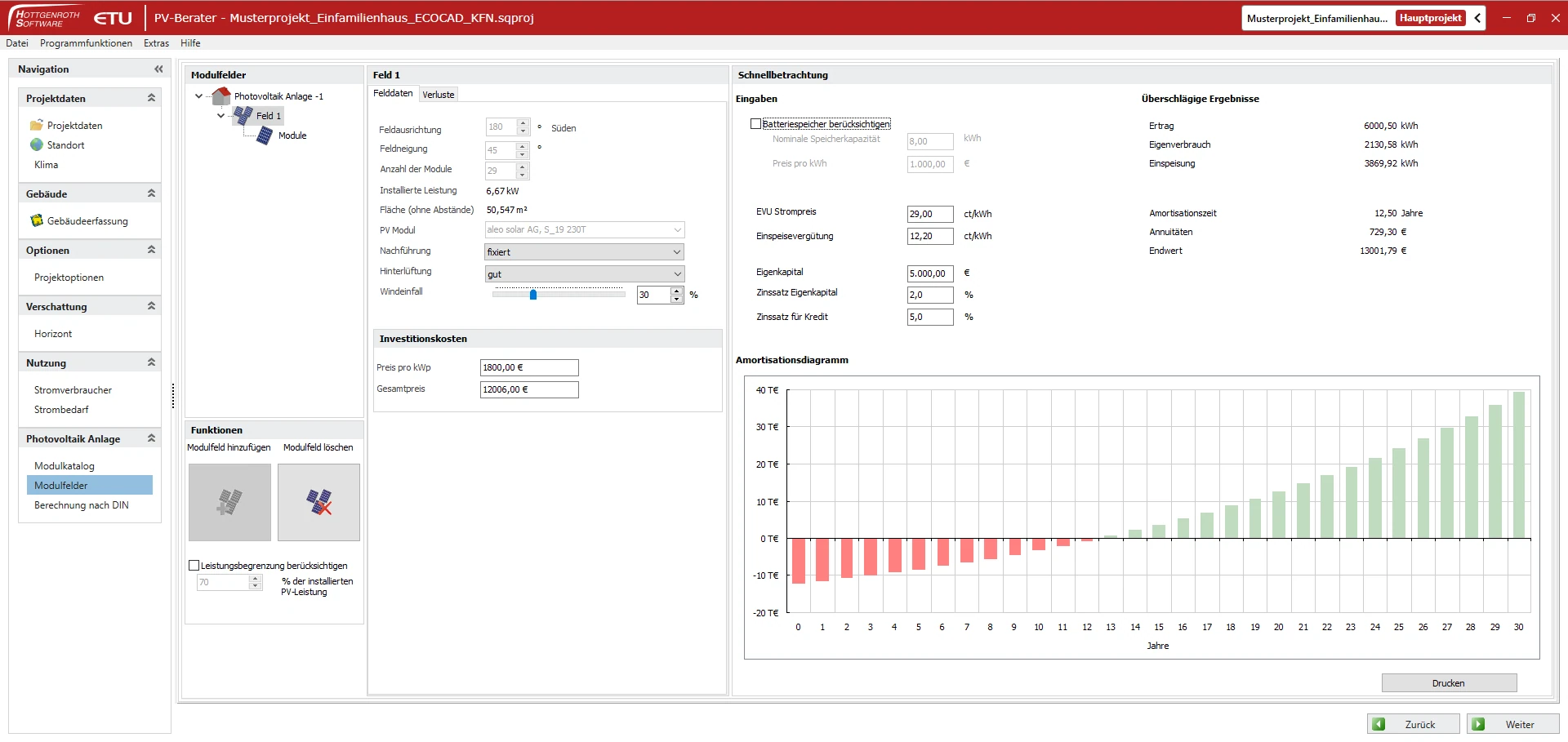Click the Gebäudeerfassung icon
The width and height of the screenshot is (1568, 742).
(36, 220)
